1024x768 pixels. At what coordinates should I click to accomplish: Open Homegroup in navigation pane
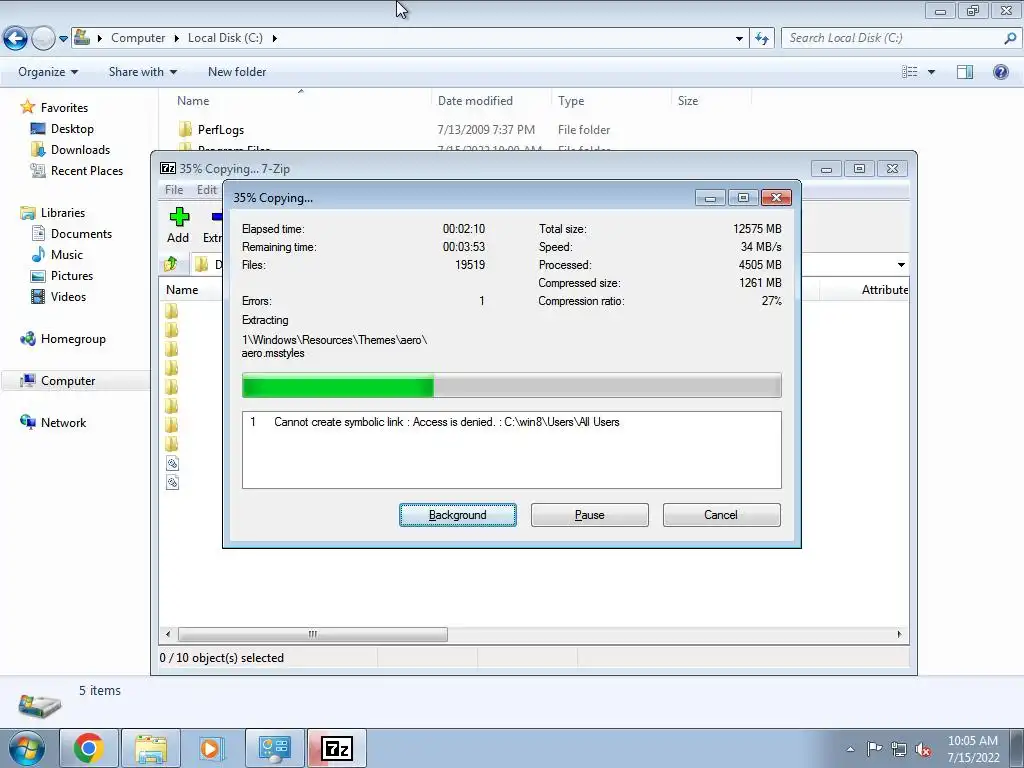point(72,339)
